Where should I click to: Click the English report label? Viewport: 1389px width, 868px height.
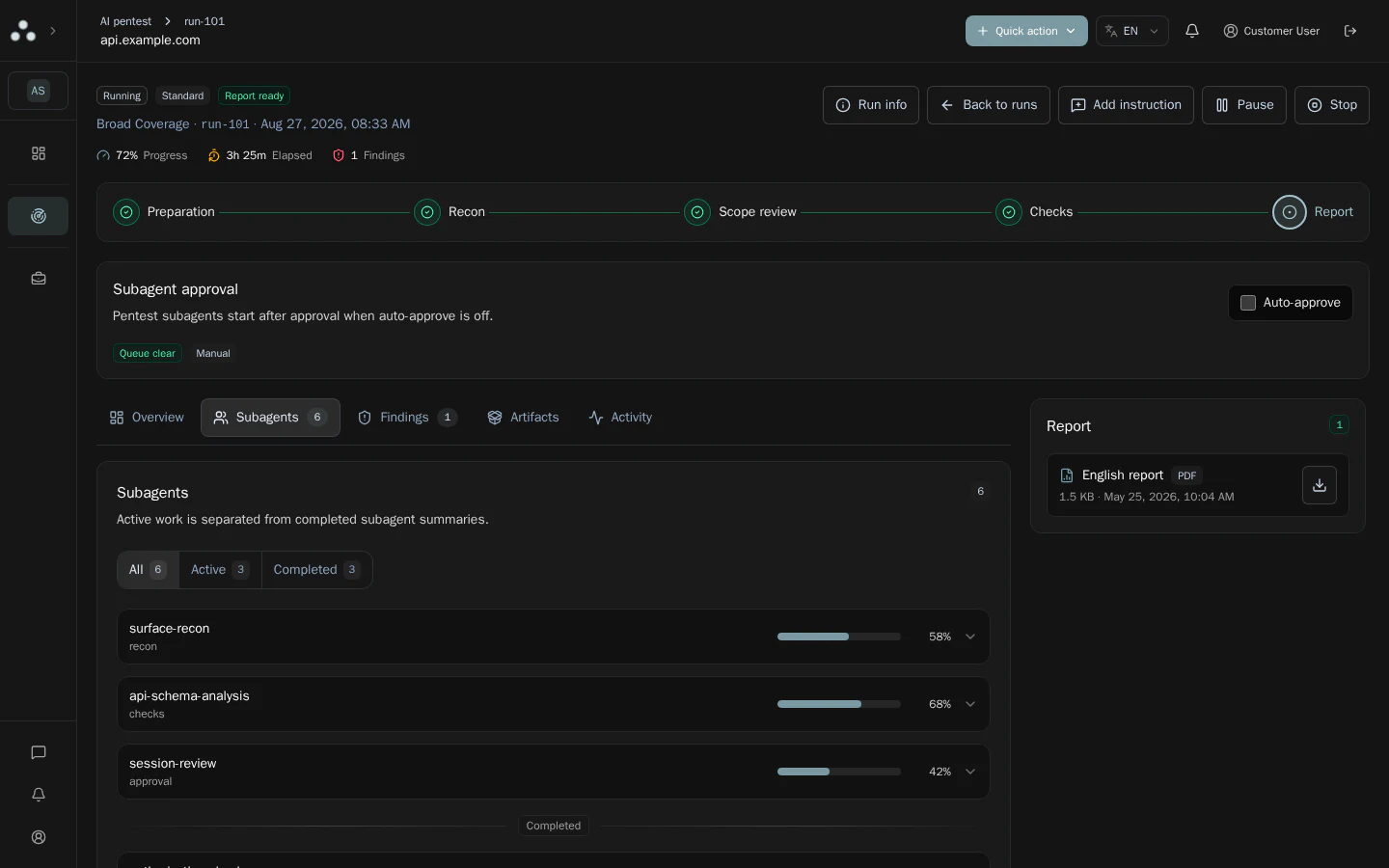click(x=1123, y=475)
